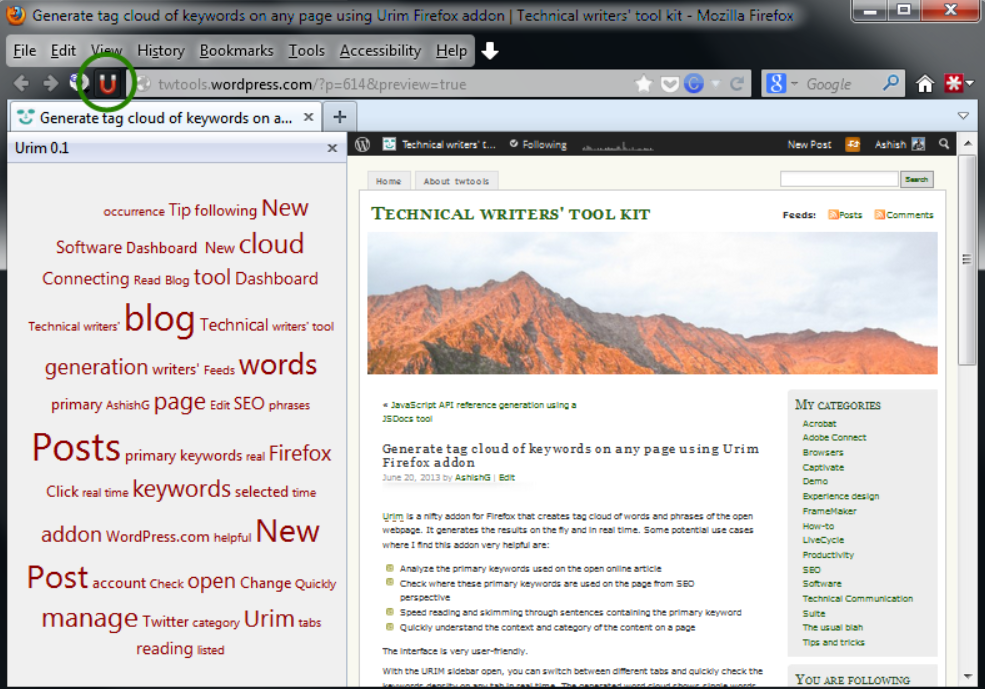The height and width of the screenshot is (689, 985).
Task: Open the Posts RSS feed icon
Action: [x=833, y=215]
